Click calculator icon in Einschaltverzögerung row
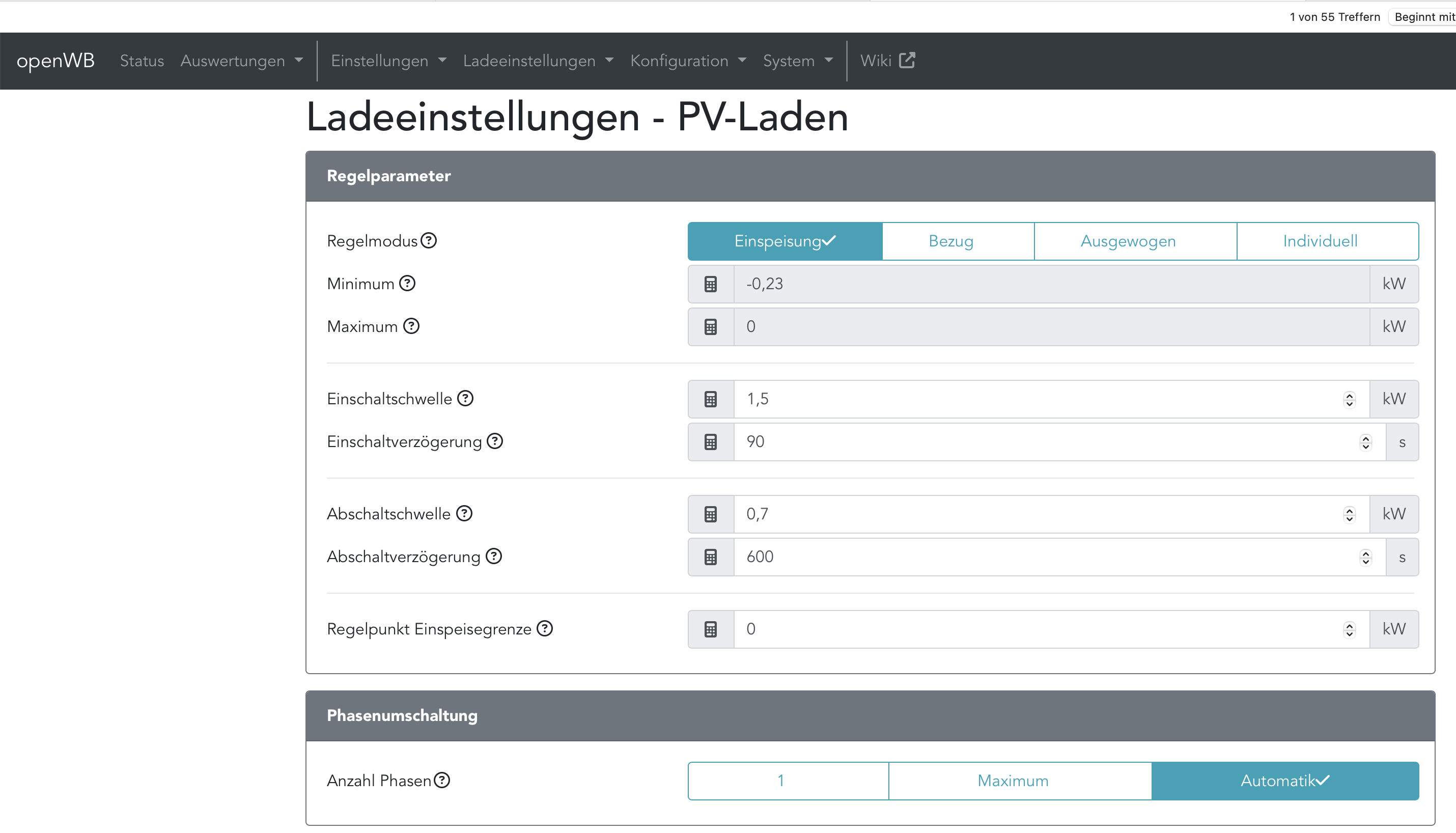This screenshot has width=1456, height=833. pyautogui.click(x=710, y=441)
